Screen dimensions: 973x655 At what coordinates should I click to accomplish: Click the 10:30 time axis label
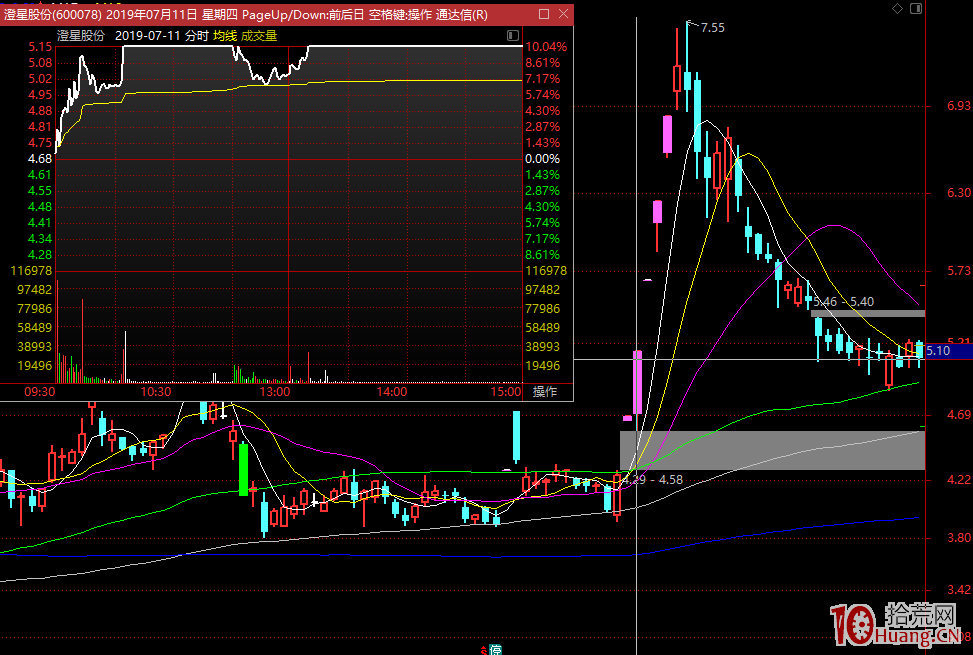click(156, 392)
